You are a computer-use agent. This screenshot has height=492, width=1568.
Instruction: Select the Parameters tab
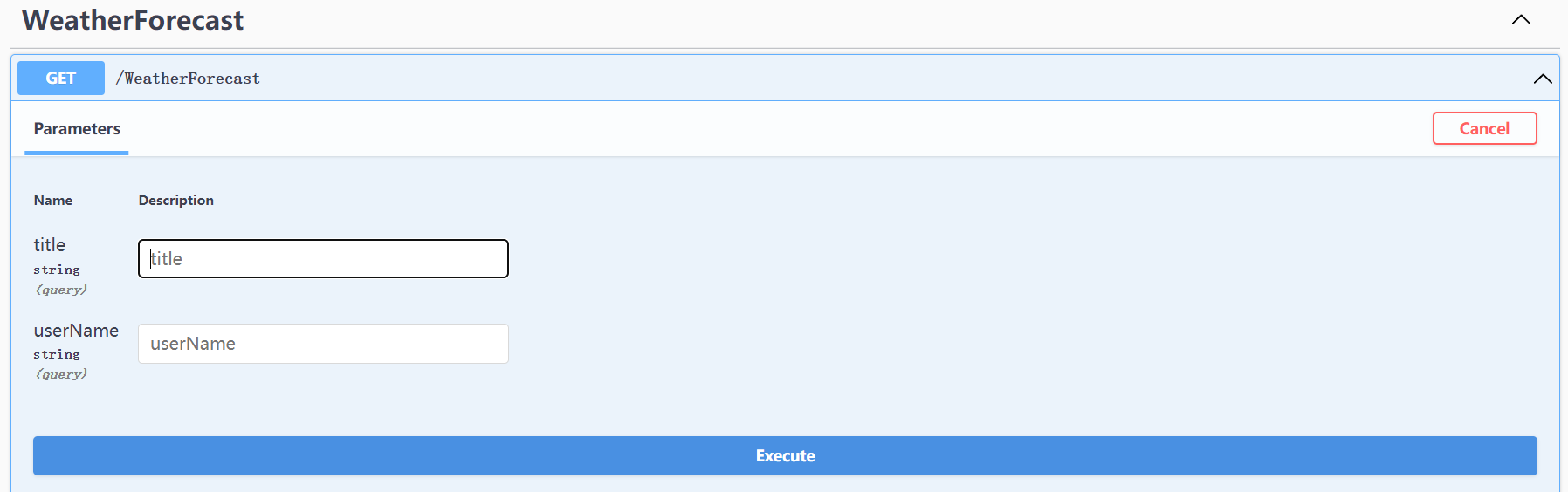pos(77,128)
